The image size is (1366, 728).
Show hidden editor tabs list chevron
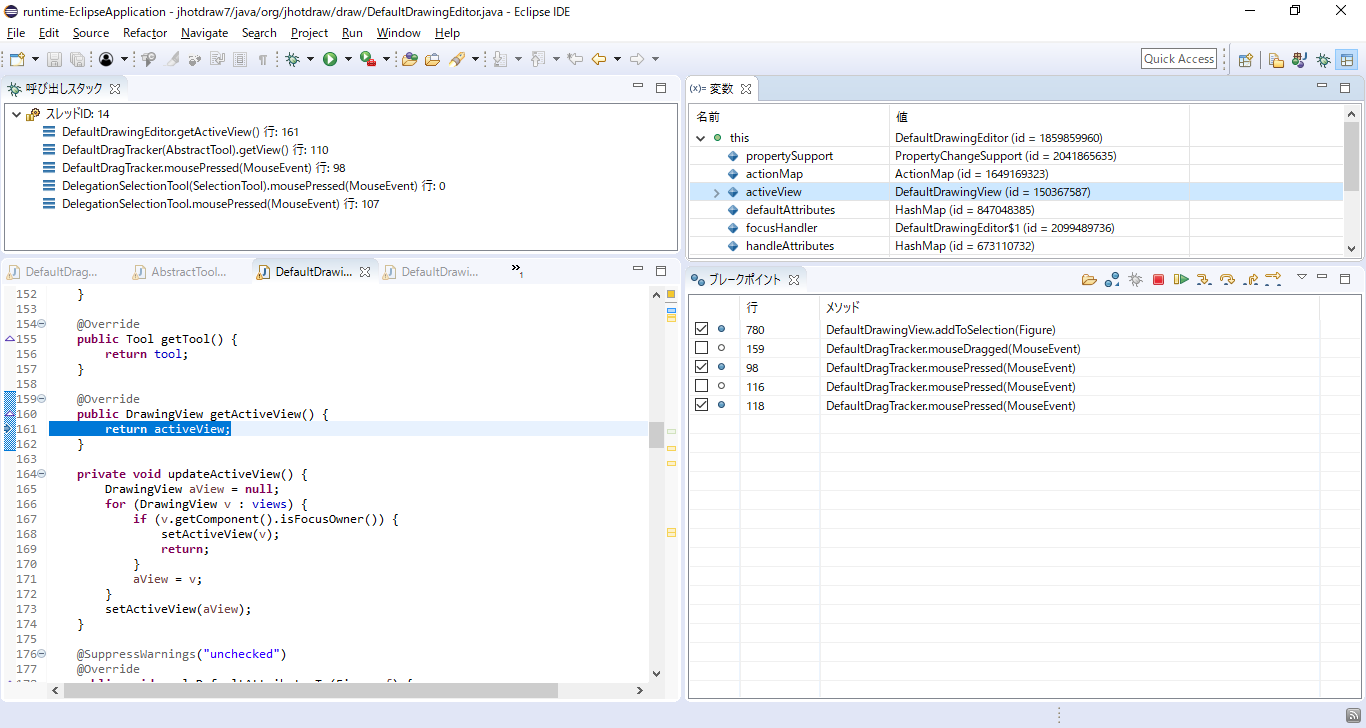517,270
